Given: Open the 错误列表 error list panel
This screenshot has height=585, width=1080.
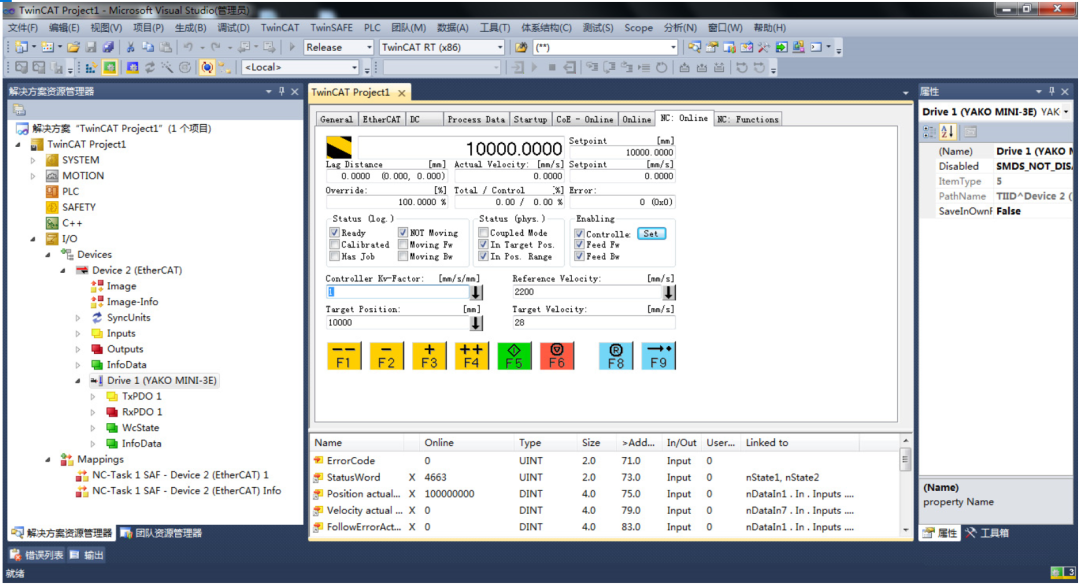Looking at the screenshot, I should click(38, 555).
